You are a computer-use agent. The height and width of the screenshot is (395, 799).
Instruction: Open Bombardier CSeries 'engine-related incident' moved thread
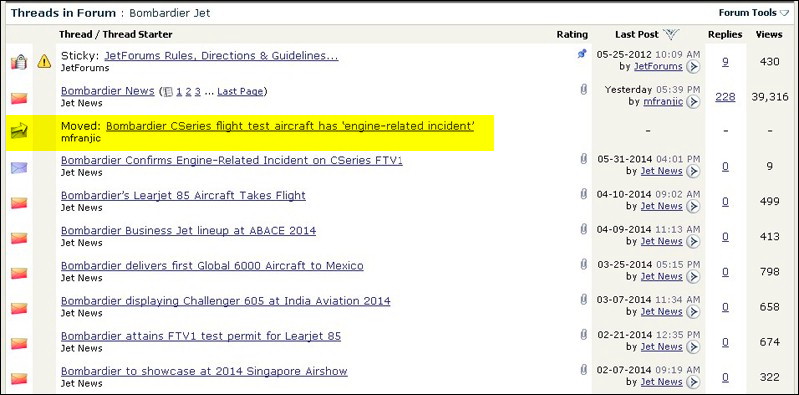point(290,126)
